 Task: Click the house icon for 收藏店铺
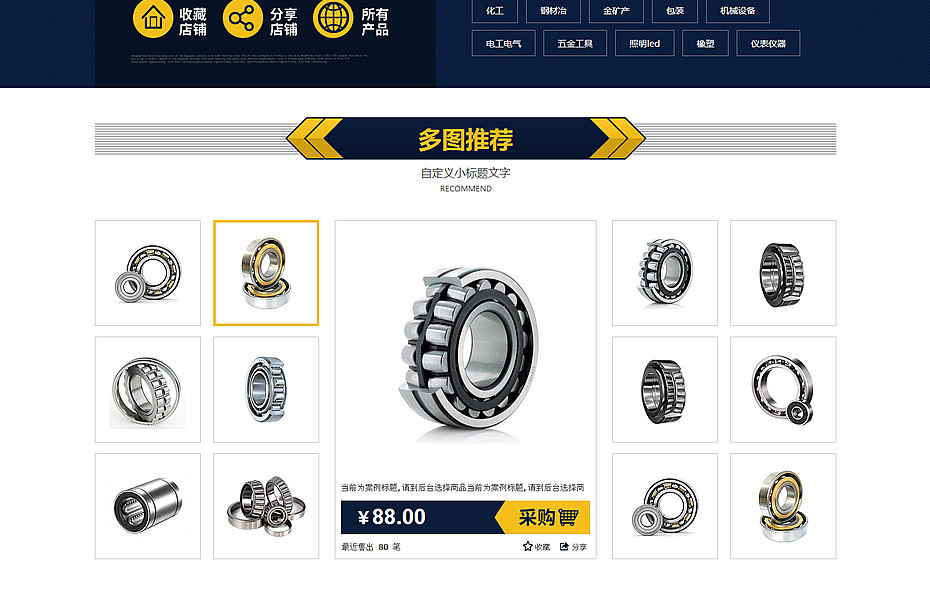(x=153, y=18)
